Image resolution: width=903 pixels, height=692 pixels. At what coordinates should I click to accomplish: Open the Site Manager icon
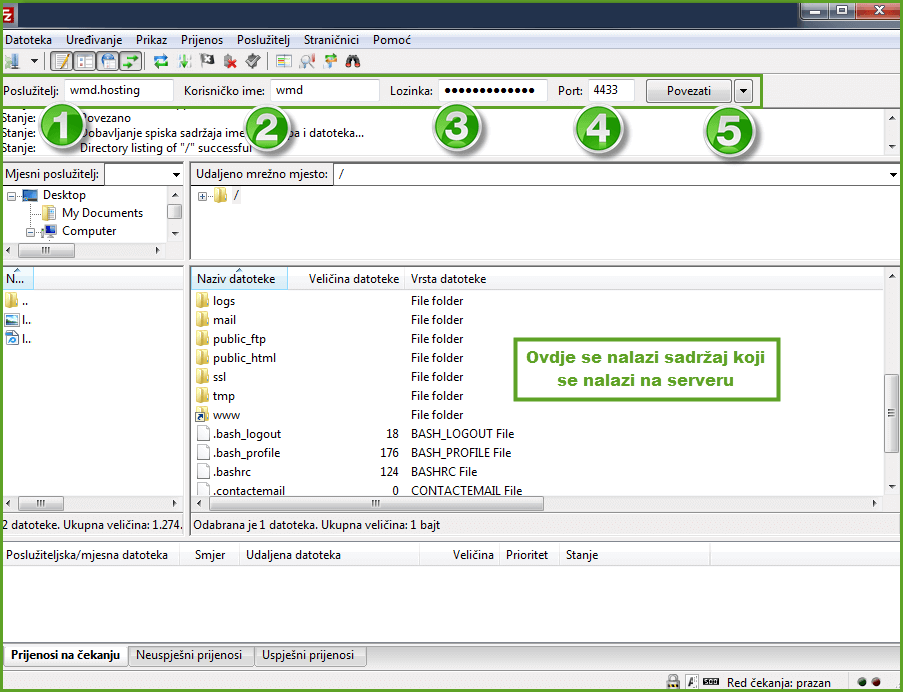click(12, 61)
